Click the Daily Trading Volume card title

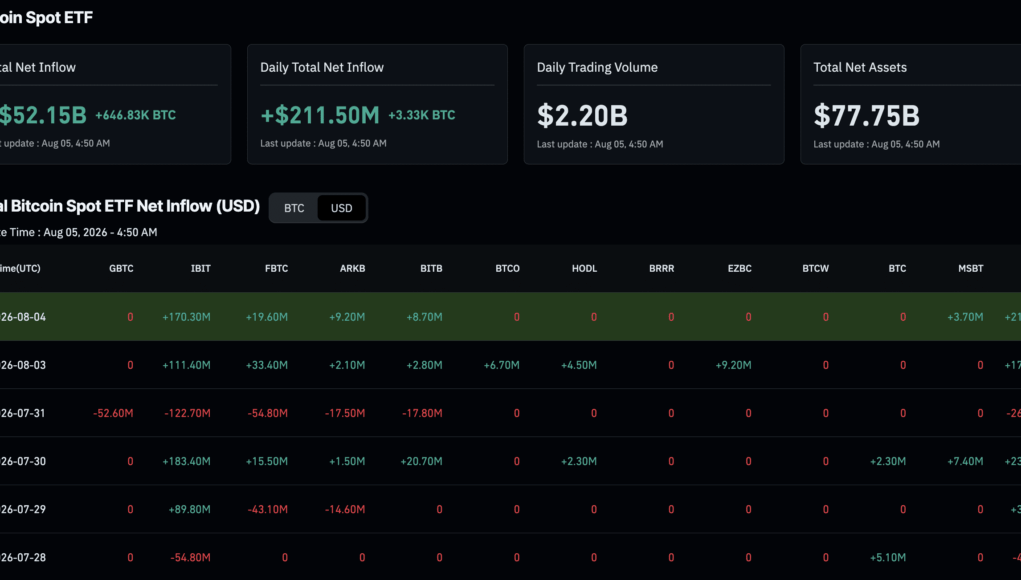pos(597,67)
